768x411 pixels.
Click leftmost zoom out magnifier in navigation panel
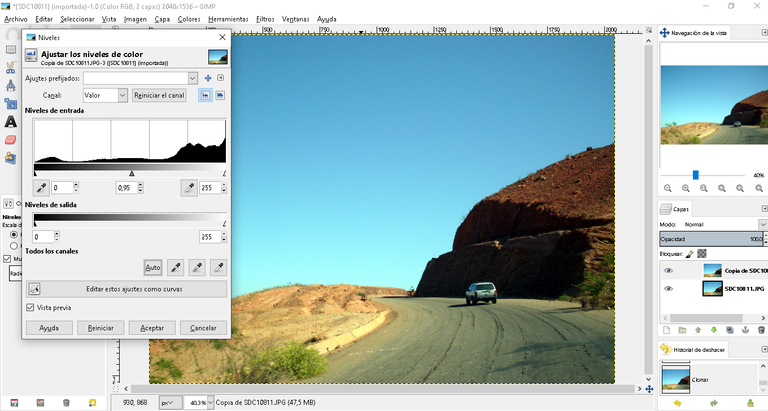(668, 188)
